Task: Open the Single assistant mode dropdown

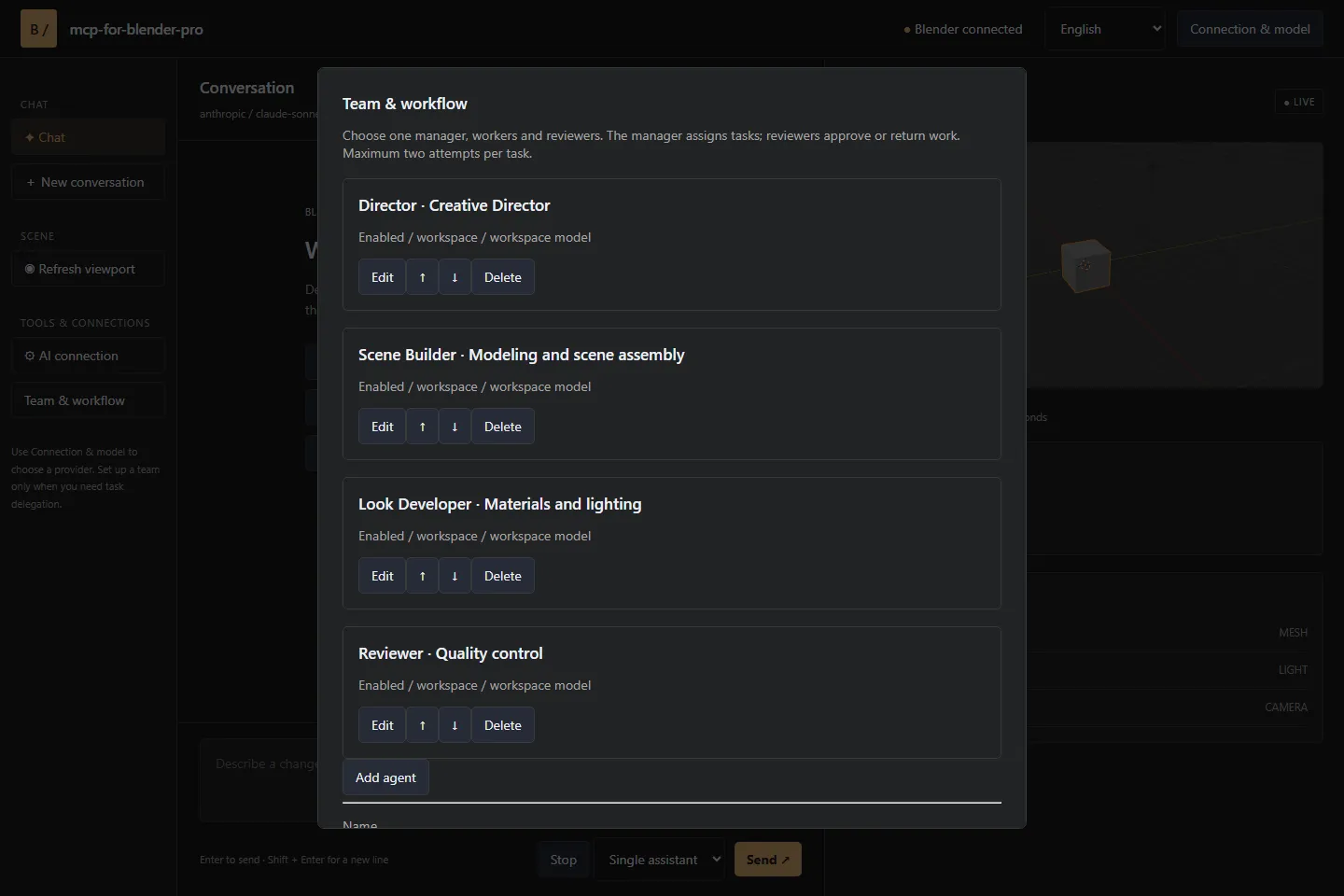Action: (662, 860)
